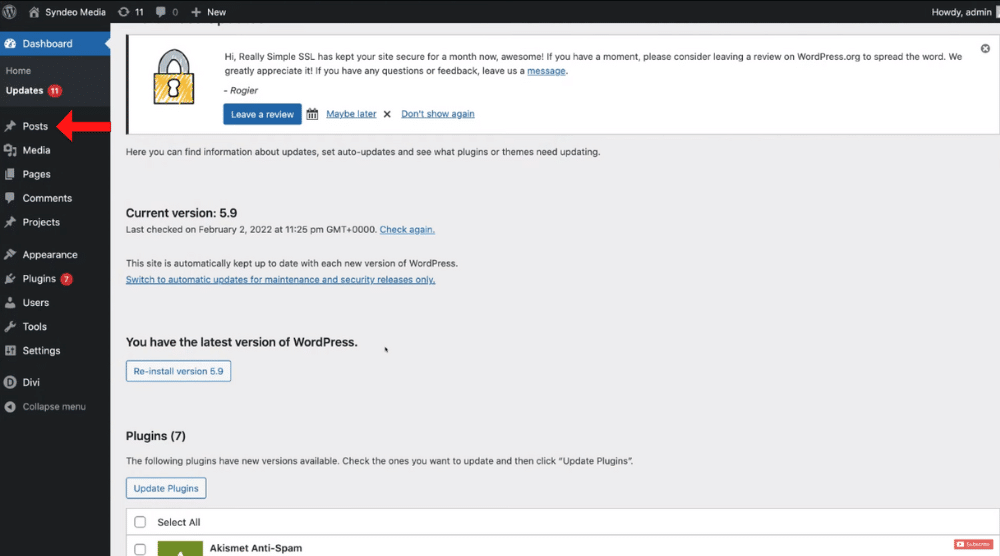Click the Settings sliders icon
Screen dimensions: 1000x556
[10, 350]
